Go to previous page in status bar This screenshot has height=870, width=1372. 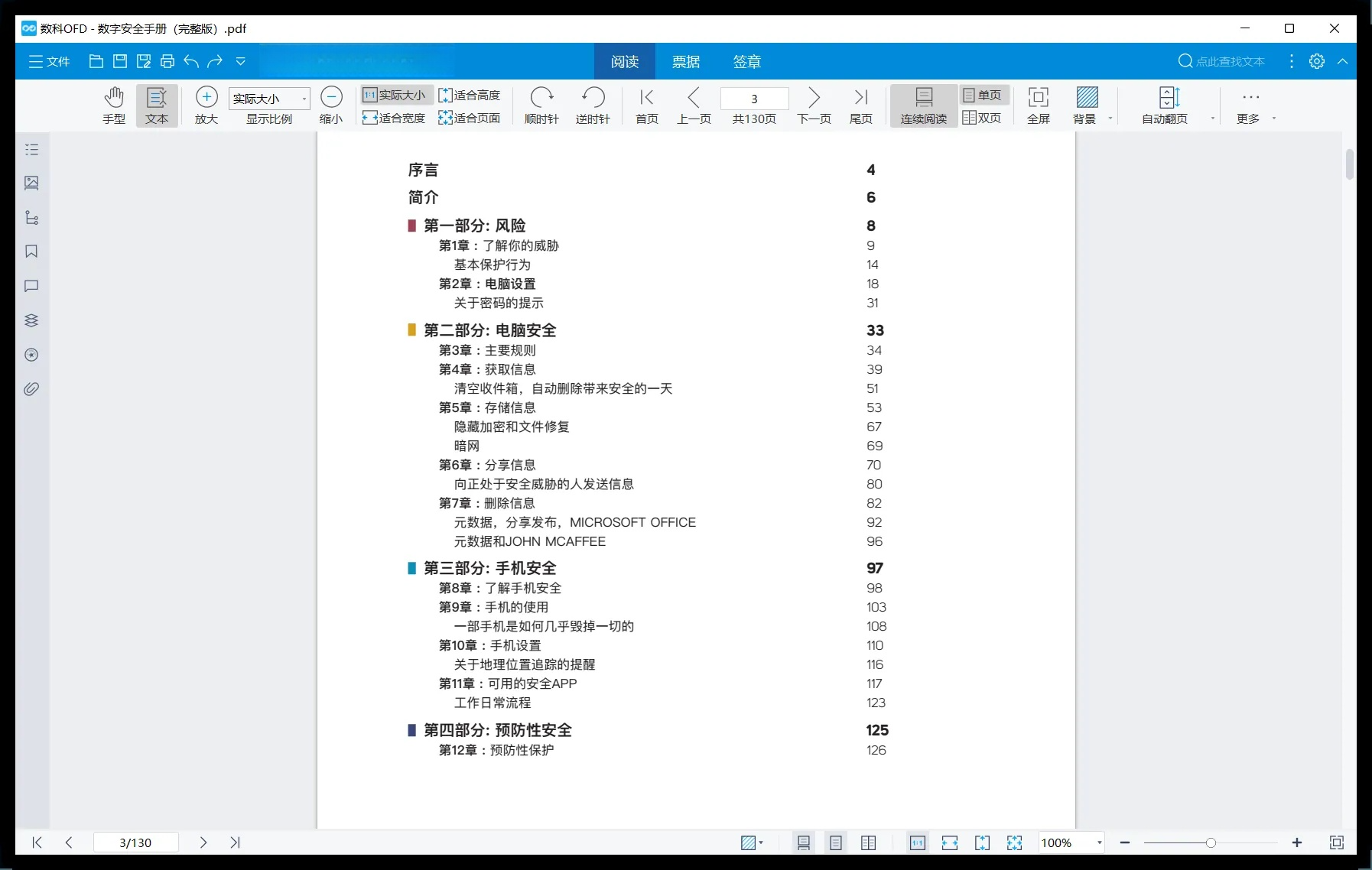pos(69,842)
